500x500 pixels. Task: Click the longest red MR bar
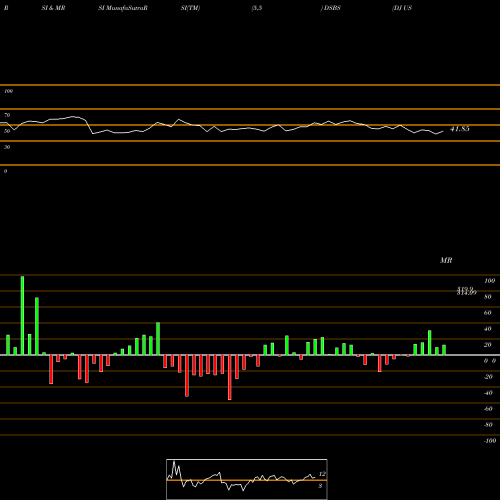(230, 377)
